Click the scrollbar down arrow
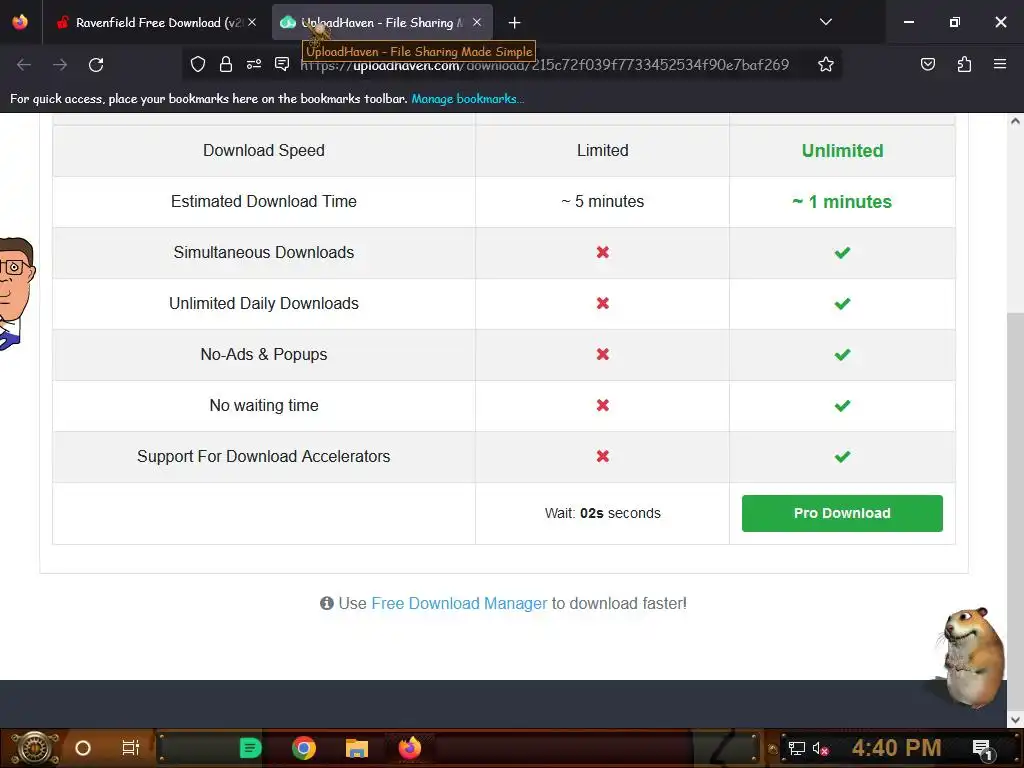The height and width of the screenshot is (768, 1024). [x=1015, y=720]
